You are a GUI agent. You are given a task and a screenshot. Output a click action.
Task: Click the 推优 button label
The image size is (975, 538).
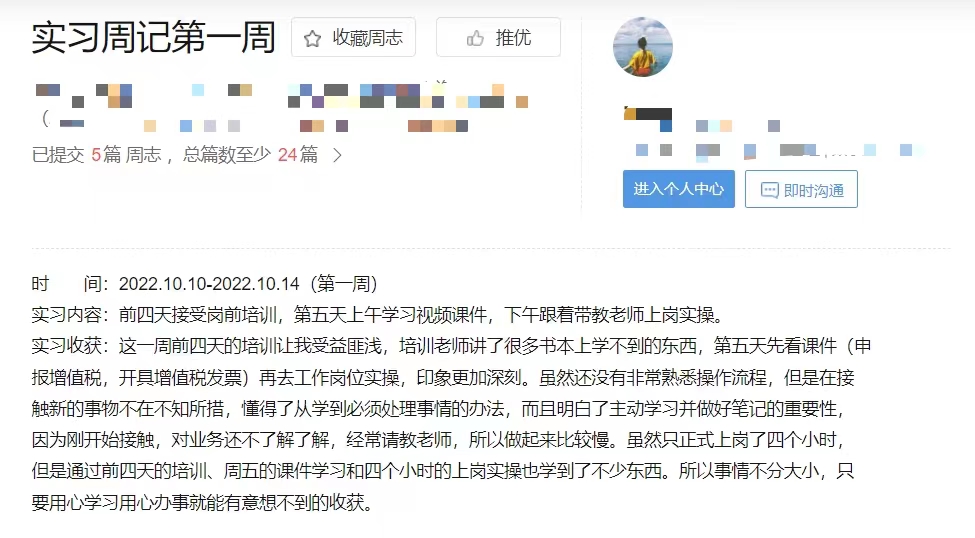pos(513,38)
